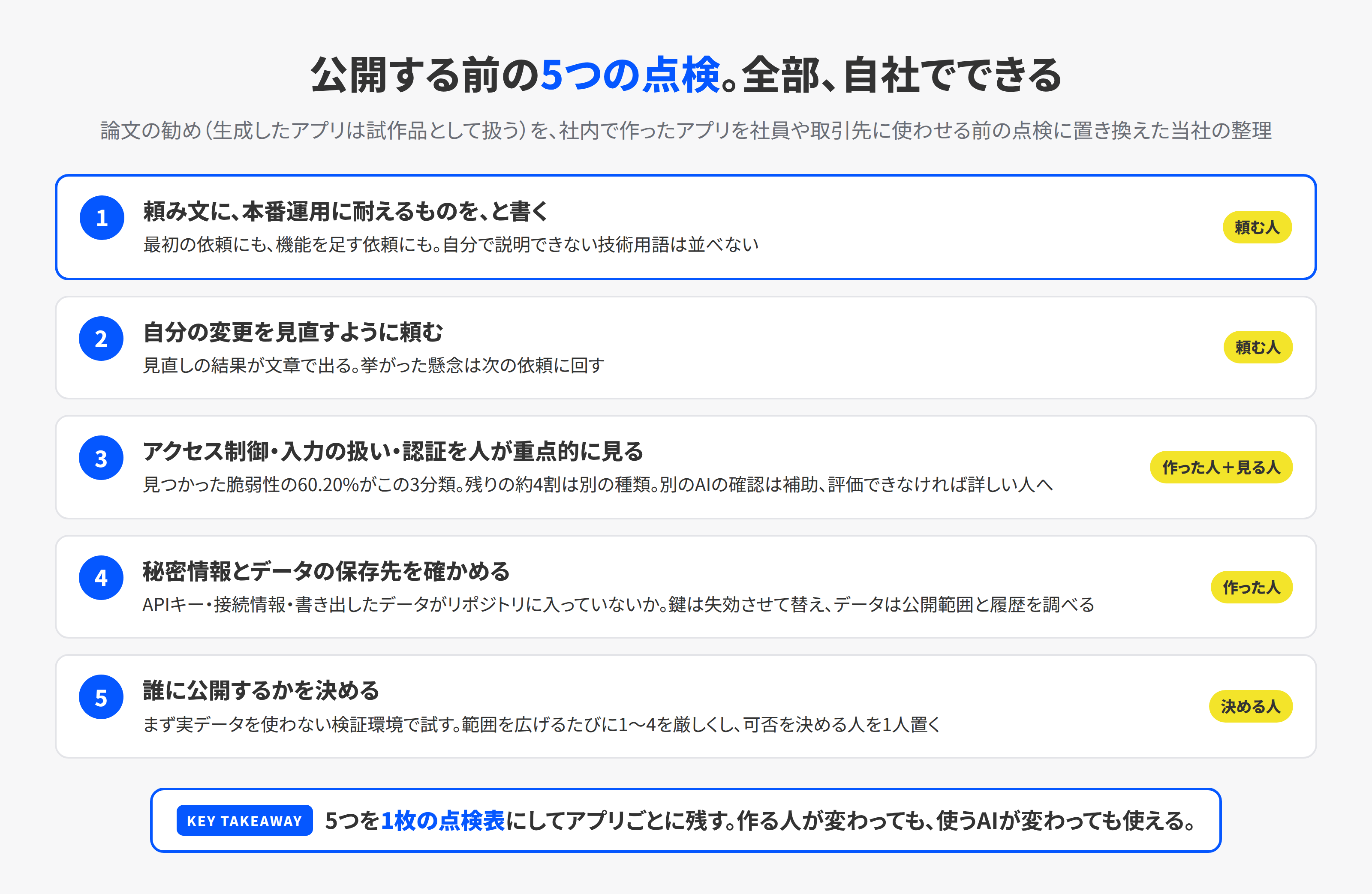Click the 頼む人 badge in card 2
1372x894 pixels.
(x=1258, y=347)
